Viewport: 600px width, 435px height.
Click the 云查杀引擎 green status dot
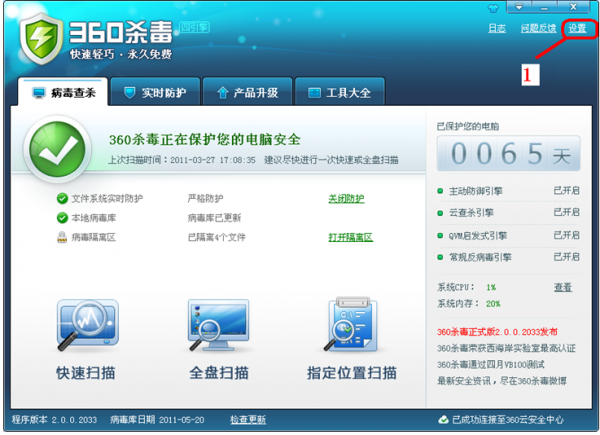pyautogui.click(x=440, y=213)
